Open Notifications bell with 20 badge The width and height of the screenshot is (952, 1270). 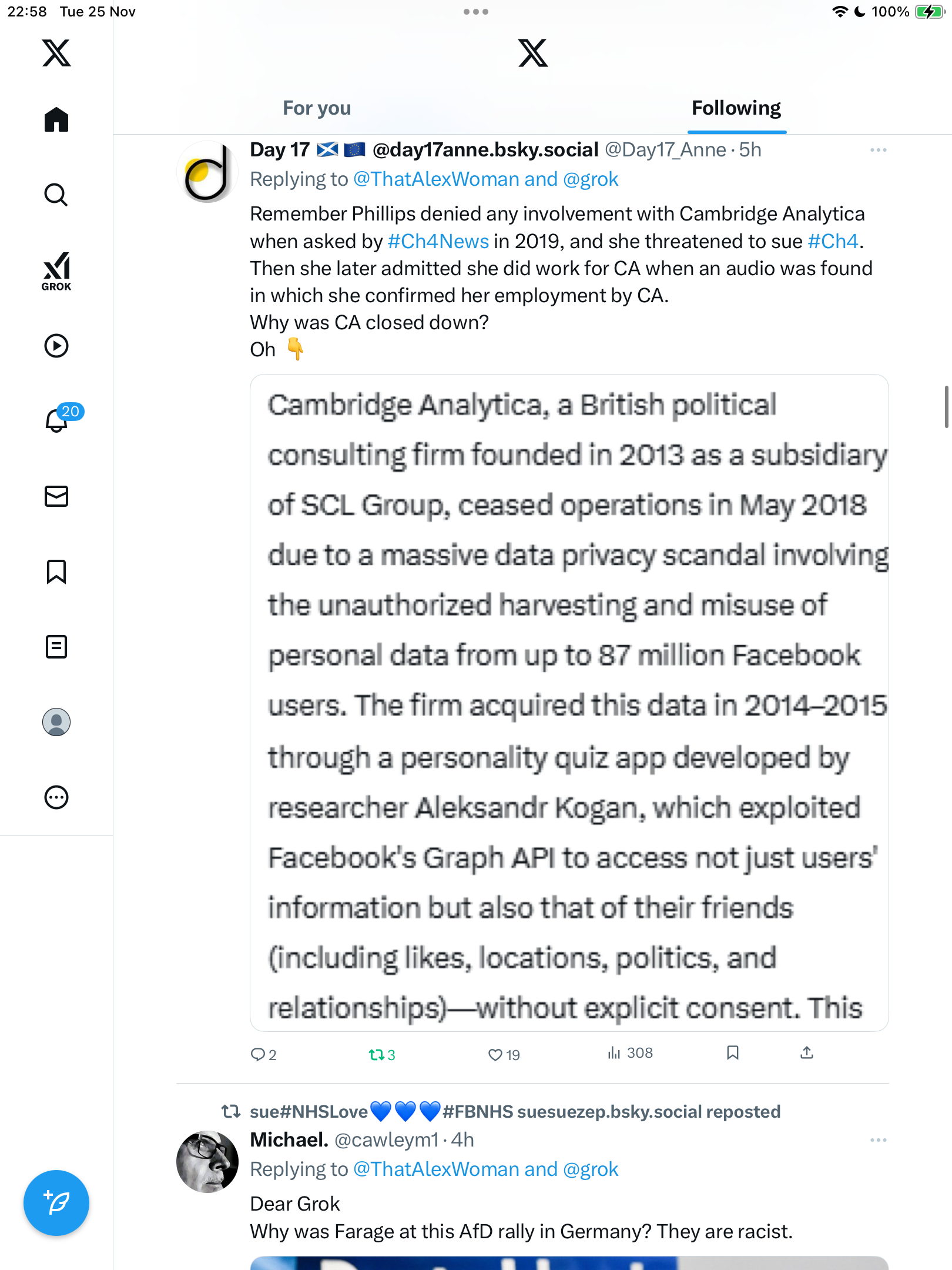click(58, 420)
